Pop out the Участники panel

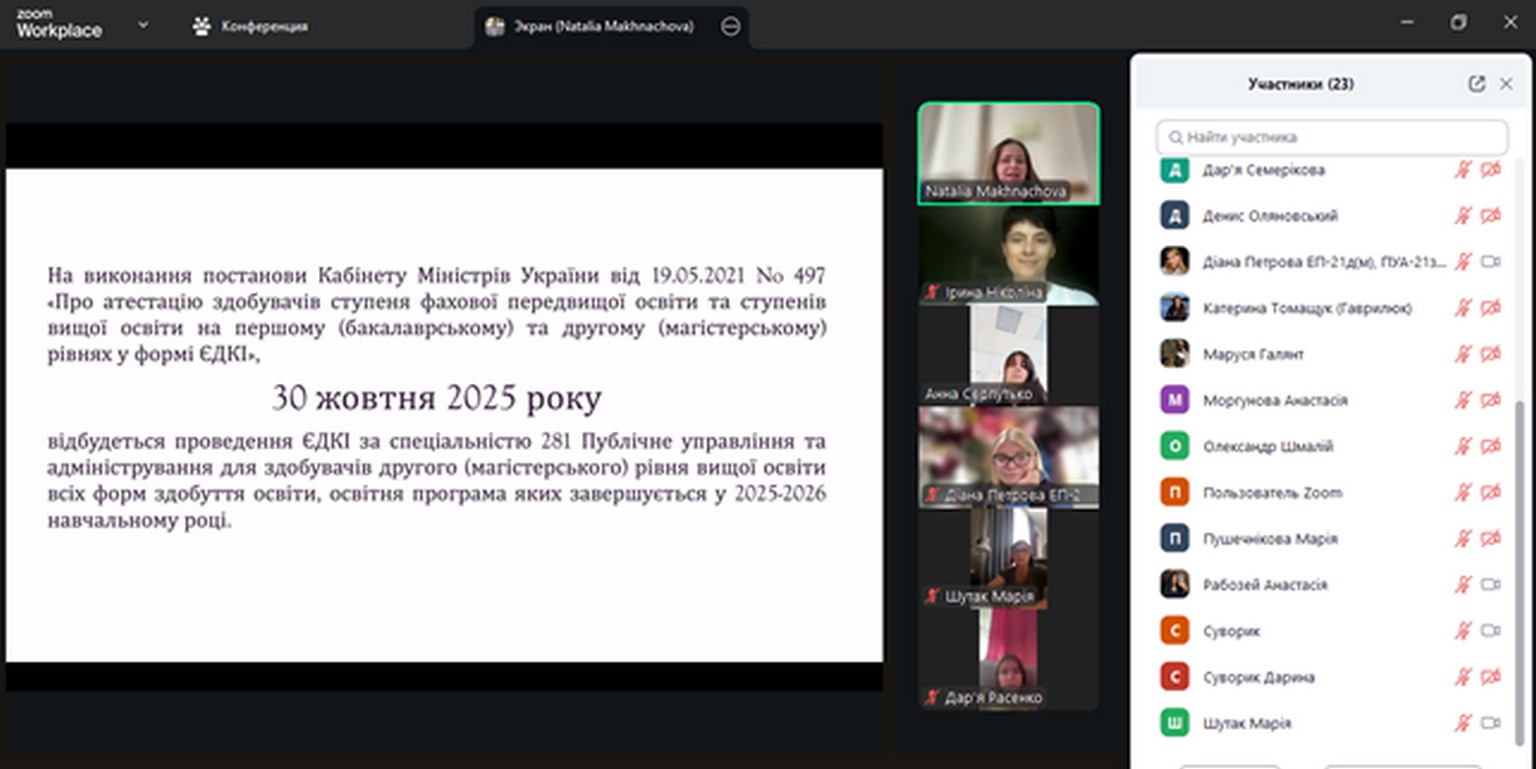coord(1476,84)
